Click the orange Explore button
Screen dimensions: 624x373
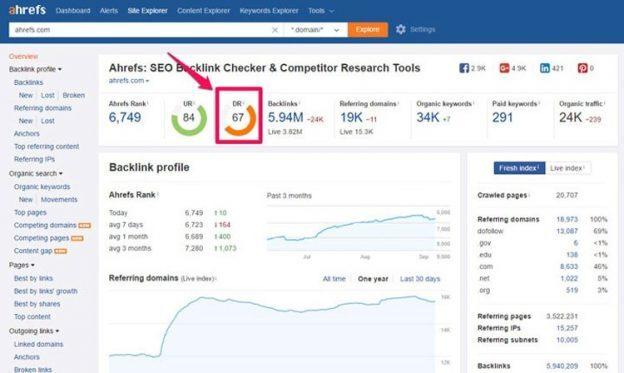coord(368,30)
